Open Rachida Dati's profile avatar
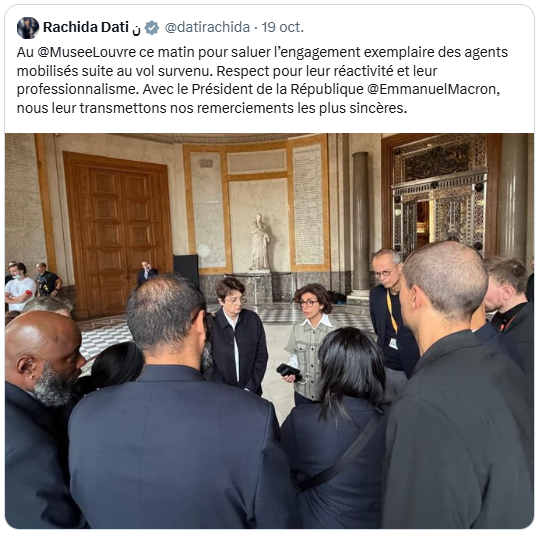 (28, 28)
